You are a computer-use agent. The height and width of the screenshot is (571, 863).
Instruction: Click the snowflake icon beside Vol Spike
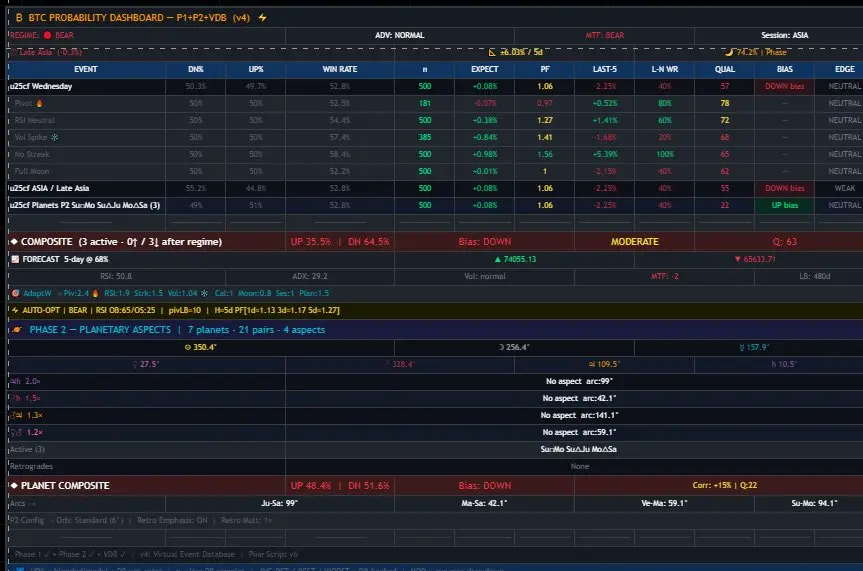click(x=54, y=137)
